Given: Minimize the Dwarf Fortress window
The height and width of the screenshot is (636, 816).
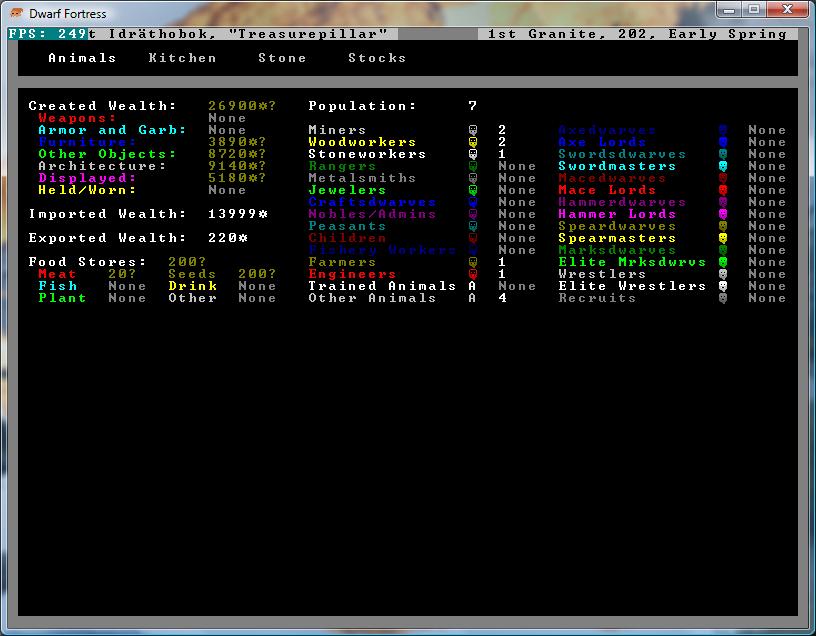Looking at the screenshot, I should click(730, 10).
